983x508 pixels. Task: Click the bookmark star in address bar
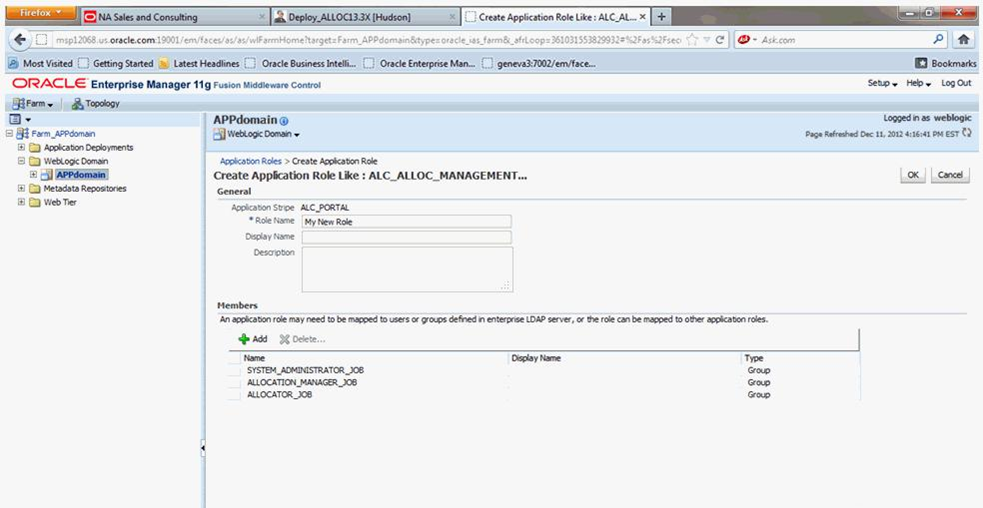point(692,40)
